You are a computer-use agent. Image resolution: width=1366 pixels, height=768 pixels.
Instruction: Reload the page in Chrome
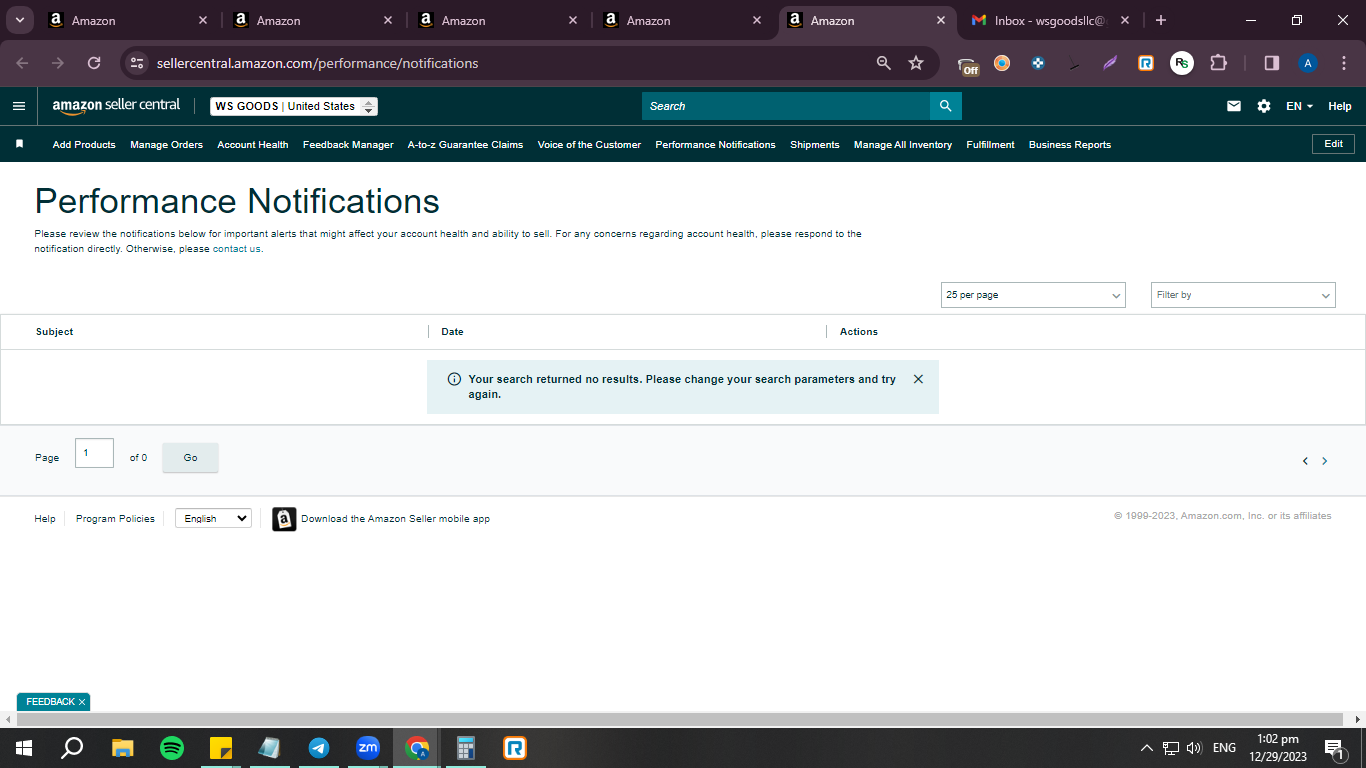click(94, 63)
